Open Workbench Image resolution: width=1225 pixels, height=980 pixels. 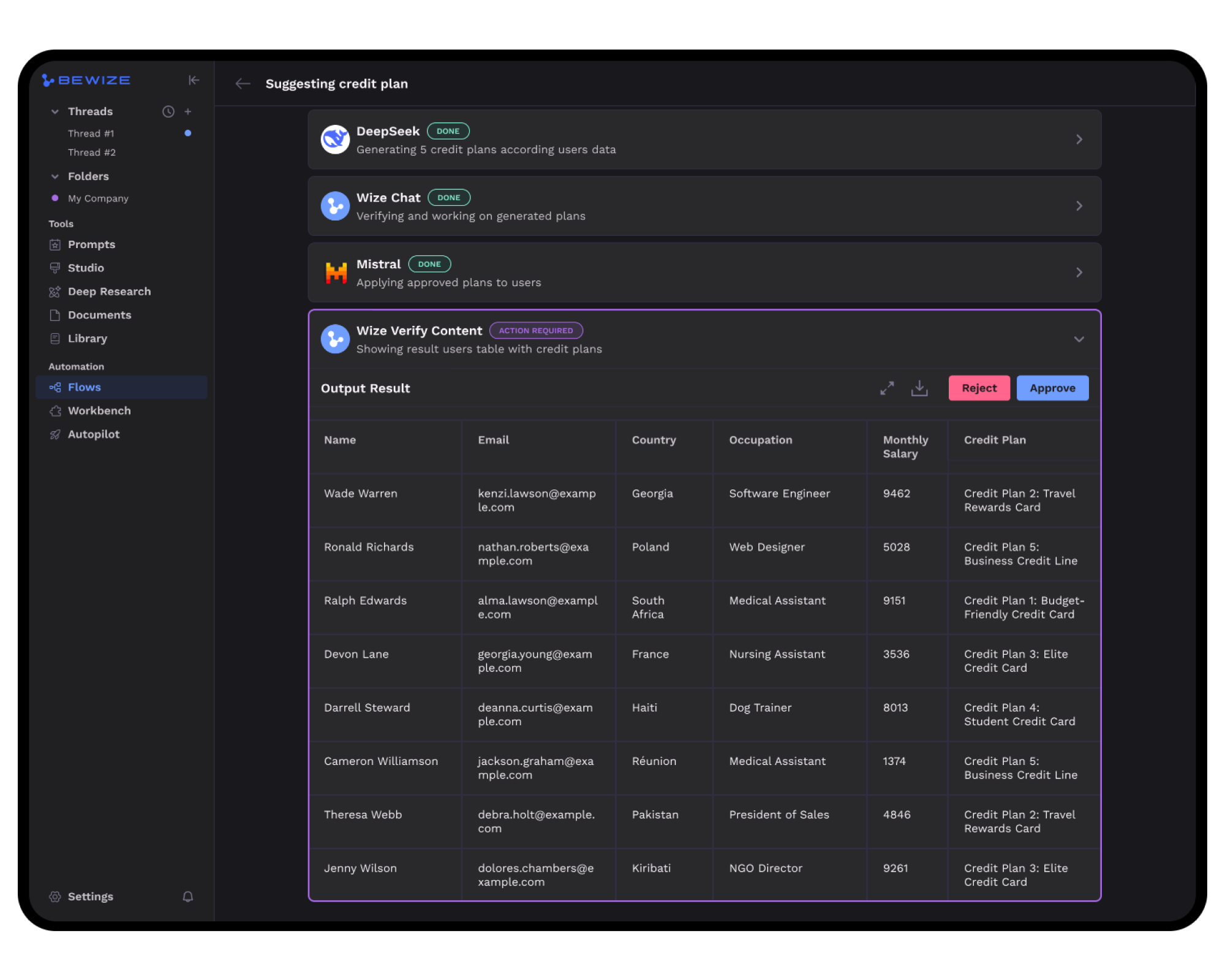click(x=99, y=411)
